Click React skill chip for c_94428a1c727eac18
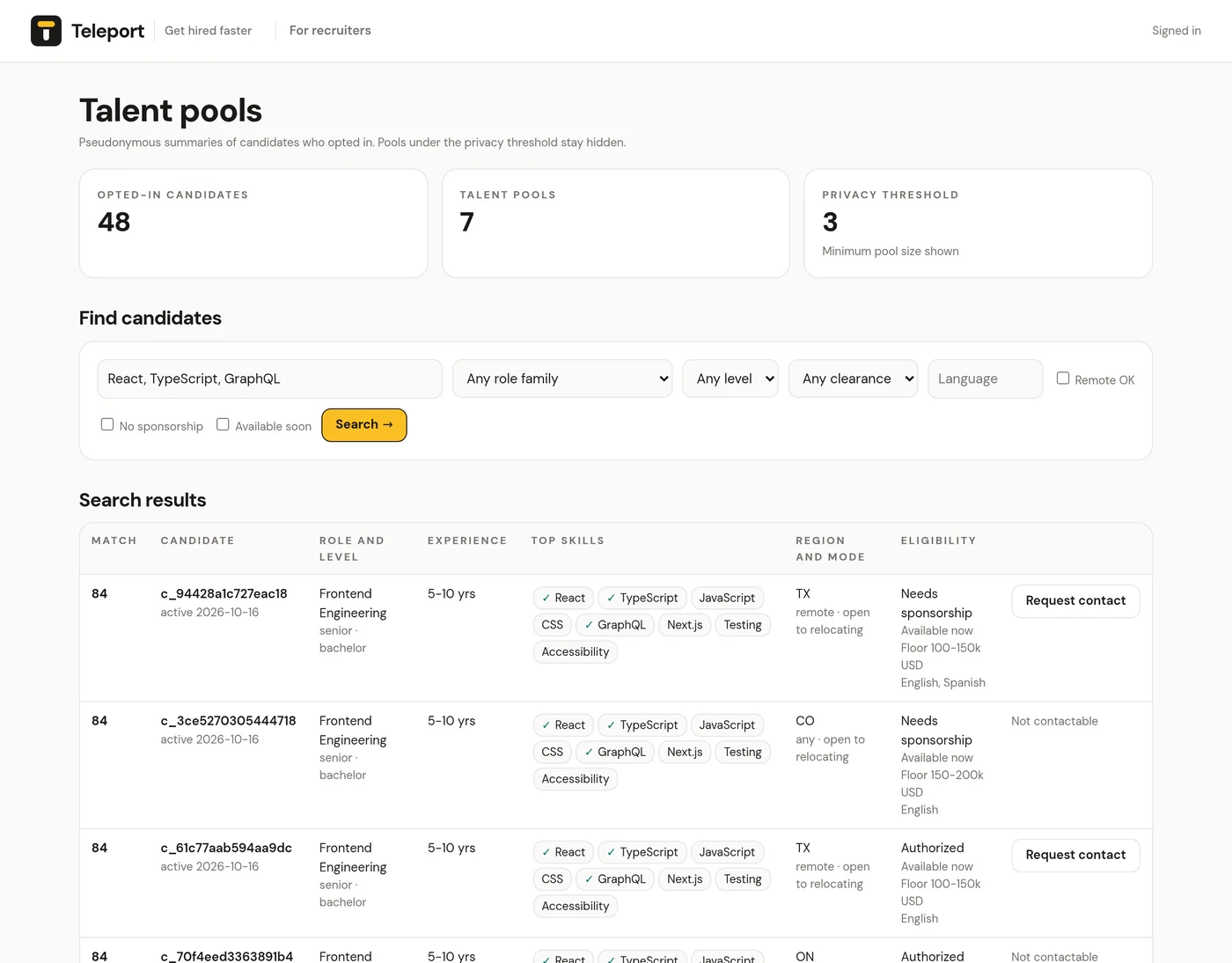1232x963 pixels. [563, 599]
